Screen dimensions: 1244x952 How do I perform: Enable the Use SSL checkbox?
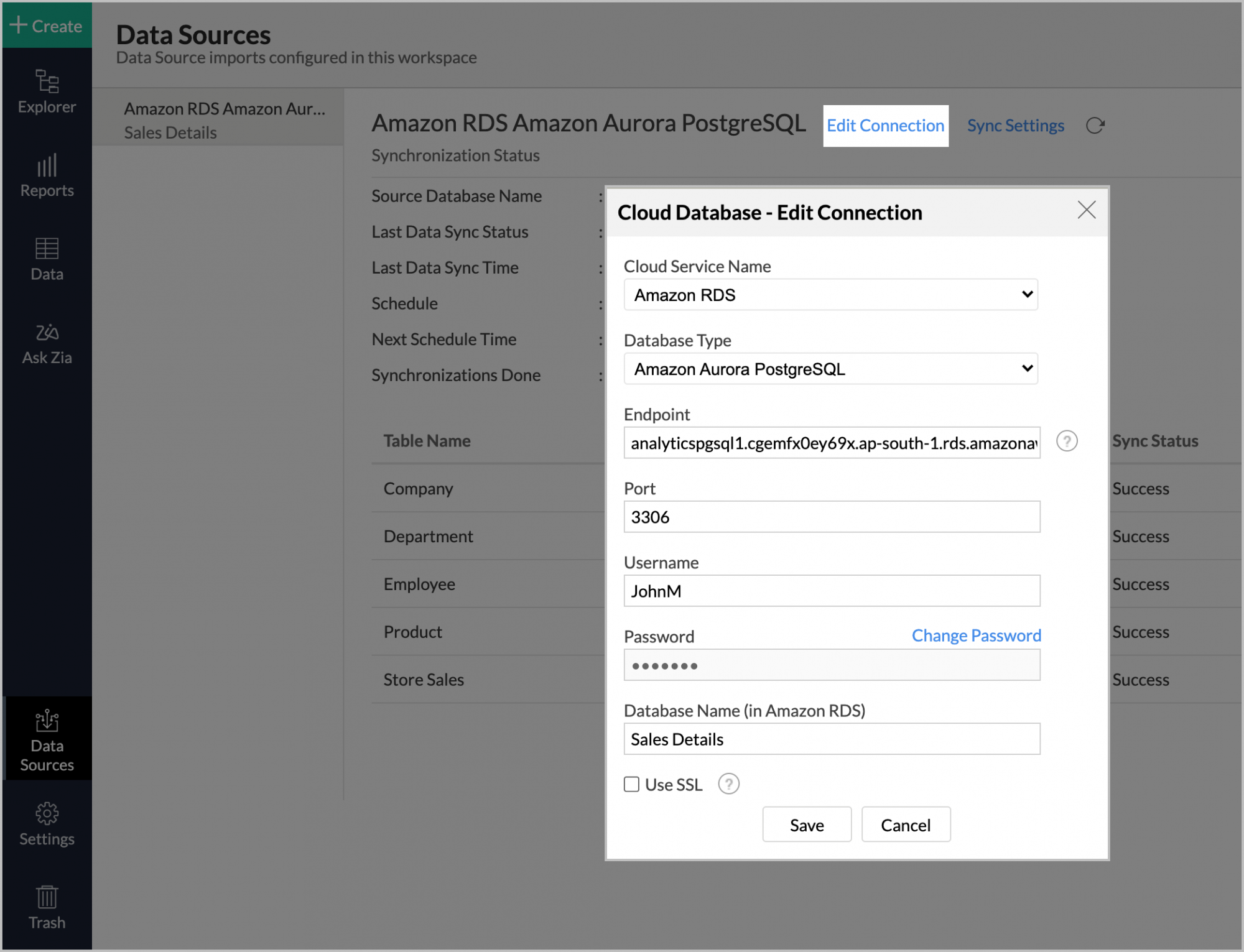631,784
